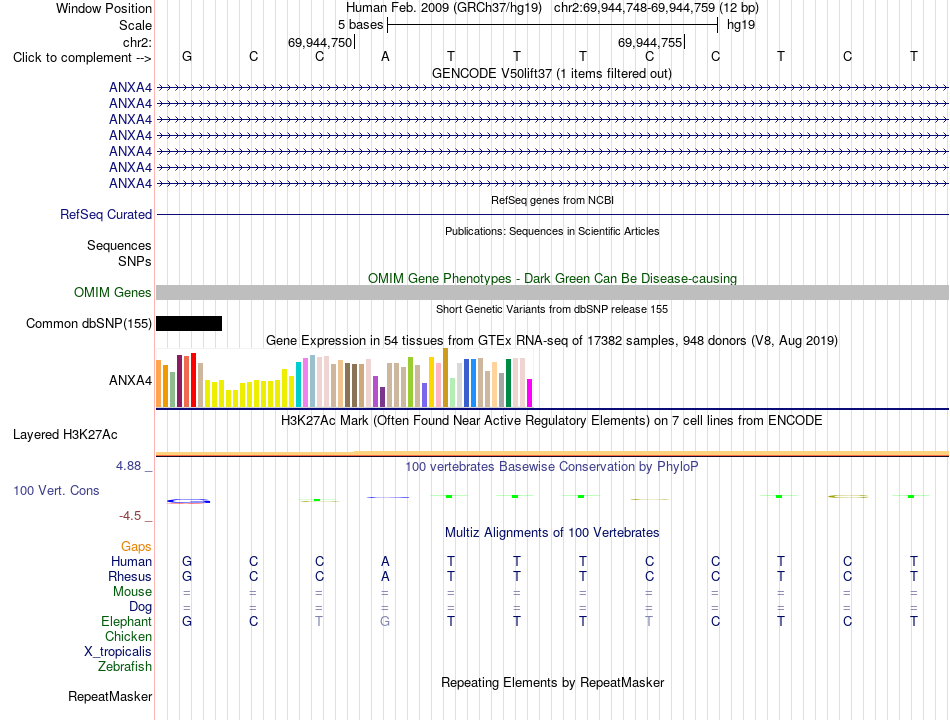Click "Human Feb. 2009 (GRCh37/hg19)" assembly text

443,8
